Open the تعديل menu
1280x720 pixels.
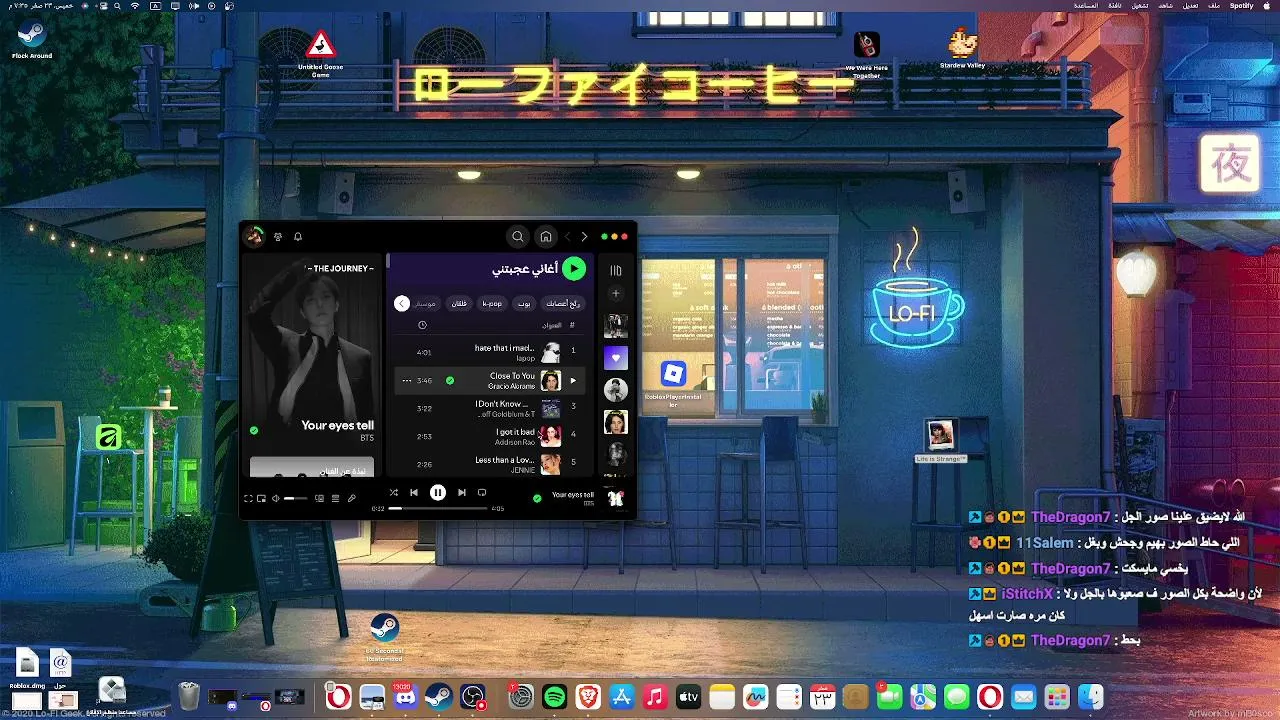(x=1189, y=6)
